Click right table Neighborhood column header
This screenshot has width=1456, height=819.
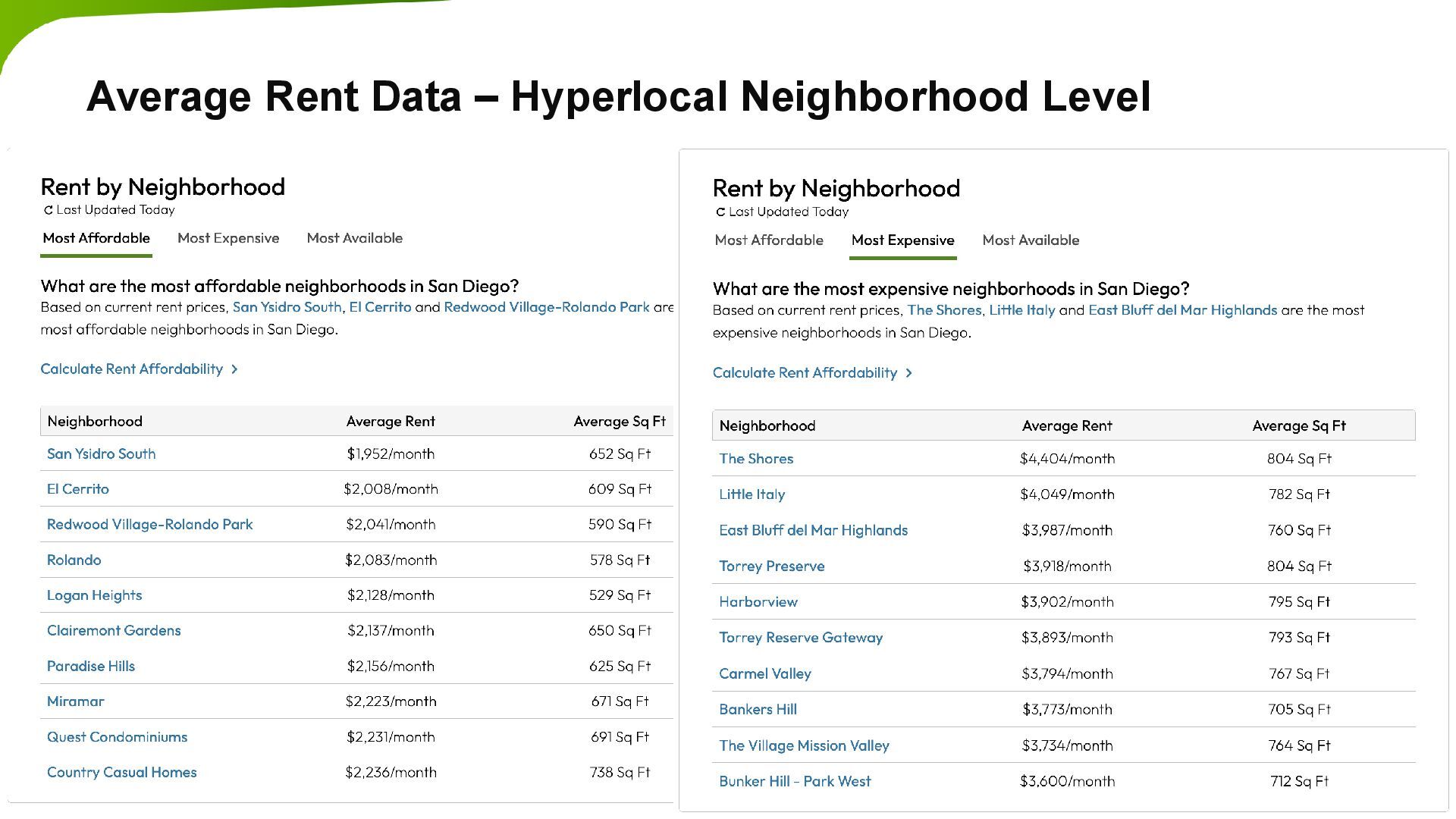click(x=767, y=426)
